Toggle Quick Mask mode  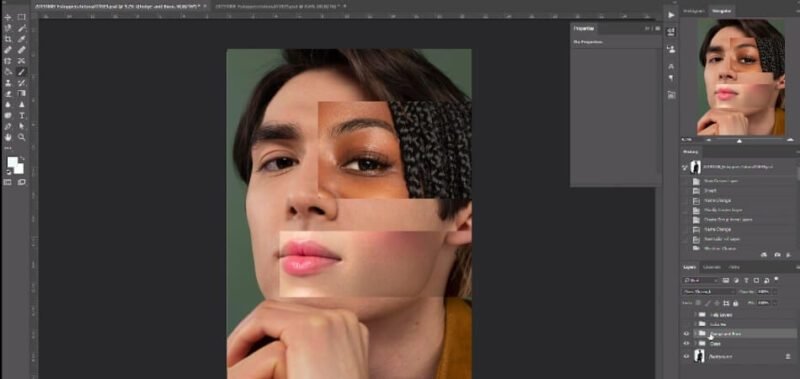7,182
